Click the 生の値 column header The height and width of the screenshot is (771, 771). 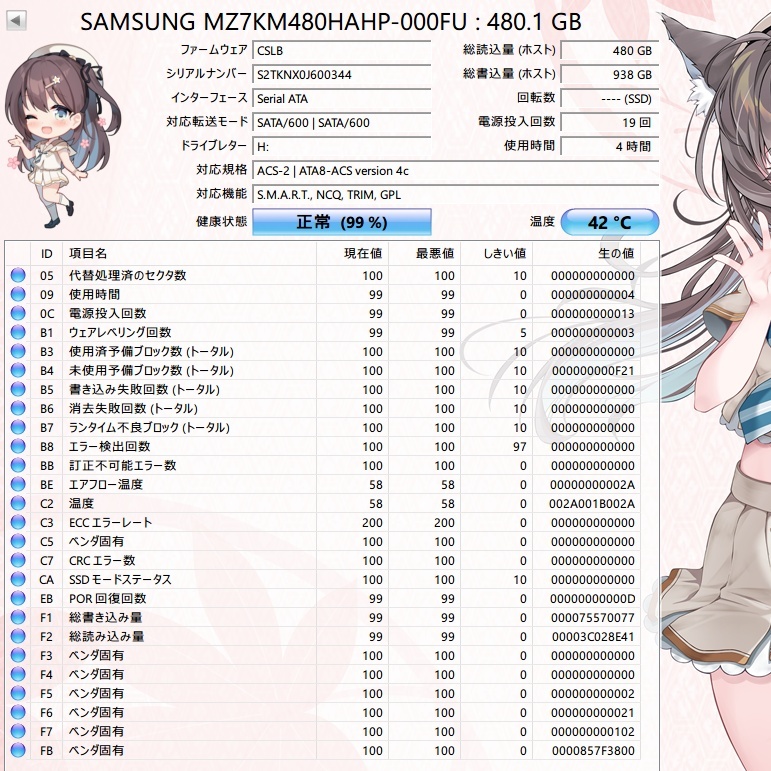tap(587, 254)
